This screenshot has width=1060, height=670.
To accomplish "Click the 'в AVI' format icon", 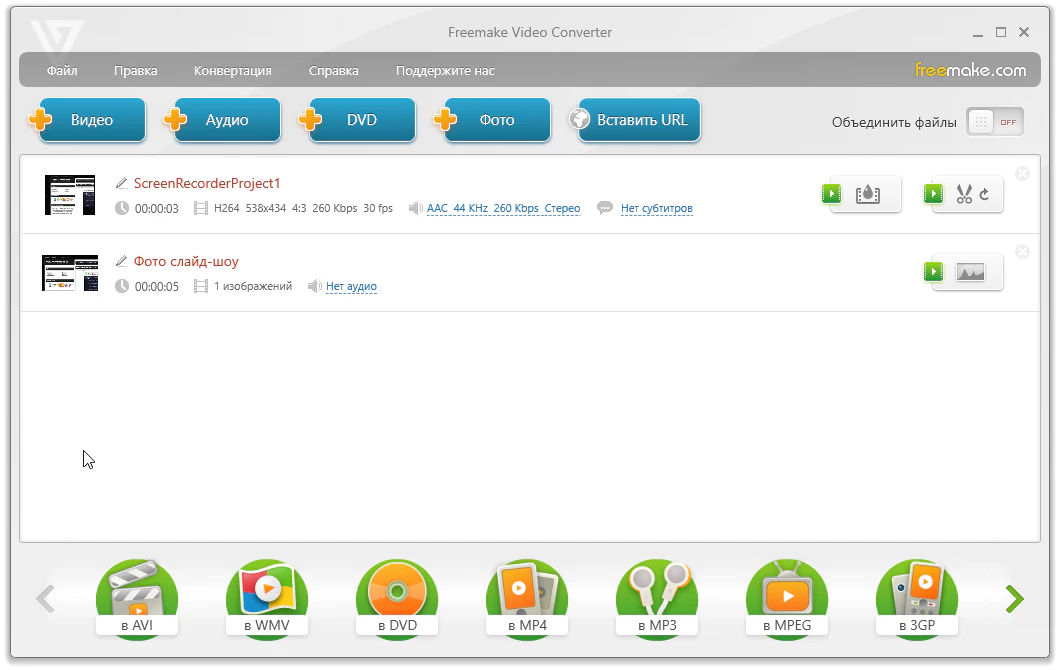I will tap(136, 598).
